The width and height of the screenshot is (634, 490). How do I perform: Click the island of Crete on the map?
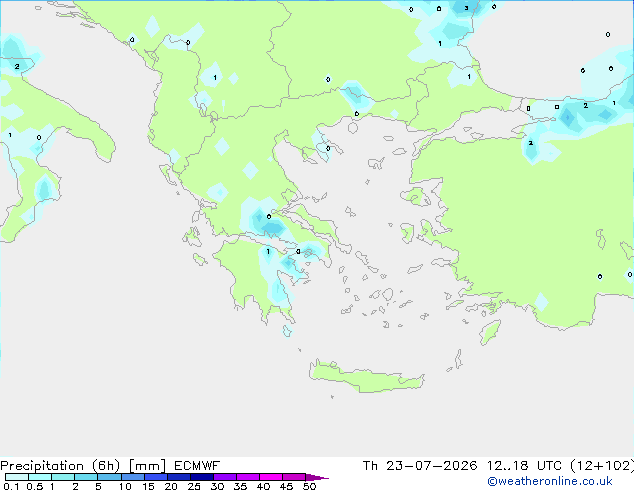pos(366,377)
